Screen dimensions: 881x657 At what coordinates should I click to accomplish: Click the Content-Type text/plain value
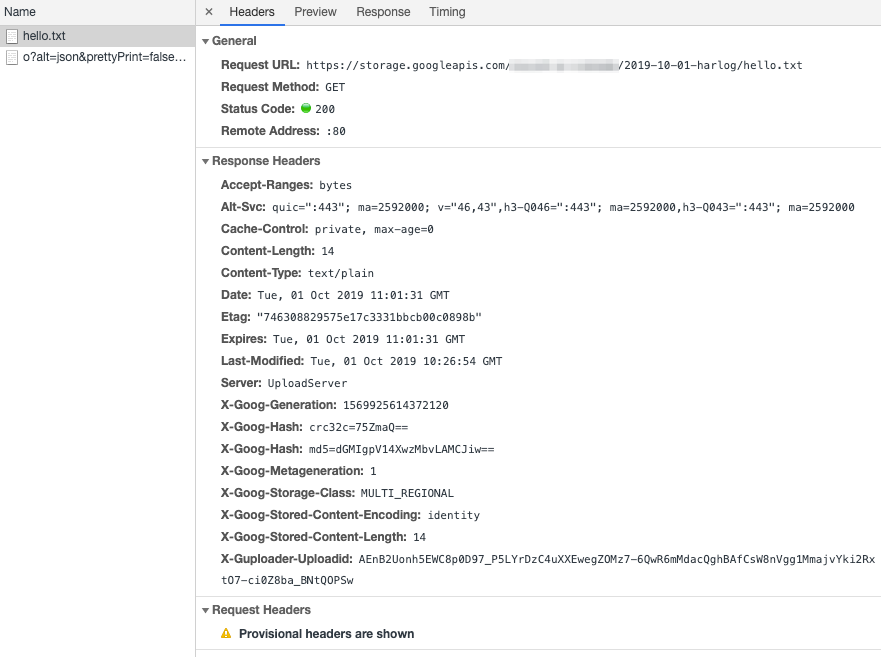[340, 273]
